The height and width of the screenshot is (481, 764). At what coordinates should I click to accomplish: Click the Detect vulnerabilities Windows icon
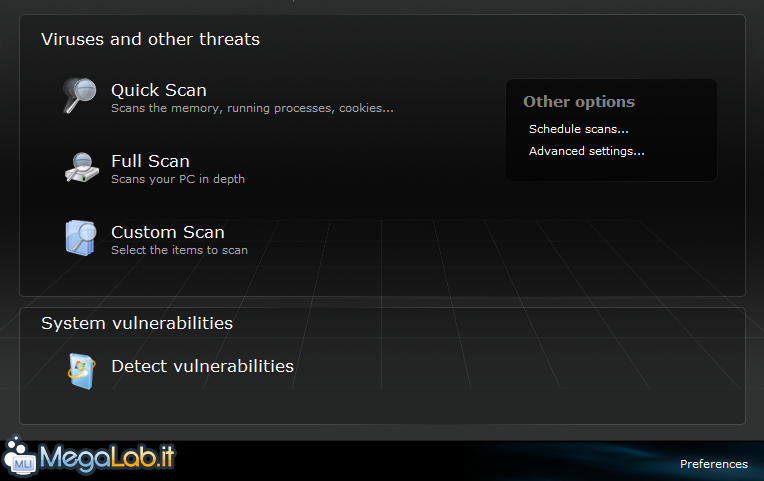point(81,371)
